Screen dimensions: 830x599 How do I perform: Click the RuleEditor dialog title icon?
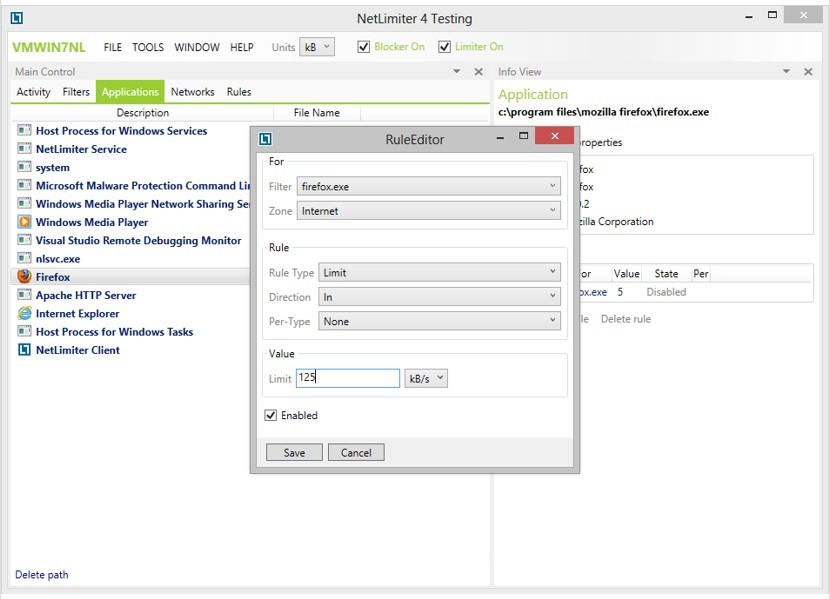(266, 139)
